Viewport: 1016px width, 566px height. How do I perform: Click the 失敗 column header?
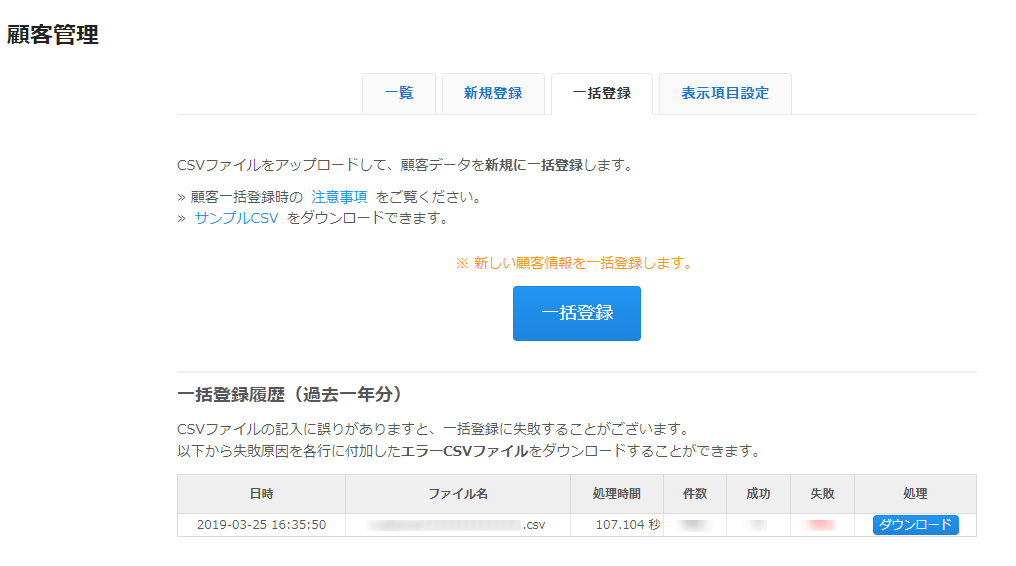coord(822,494)
